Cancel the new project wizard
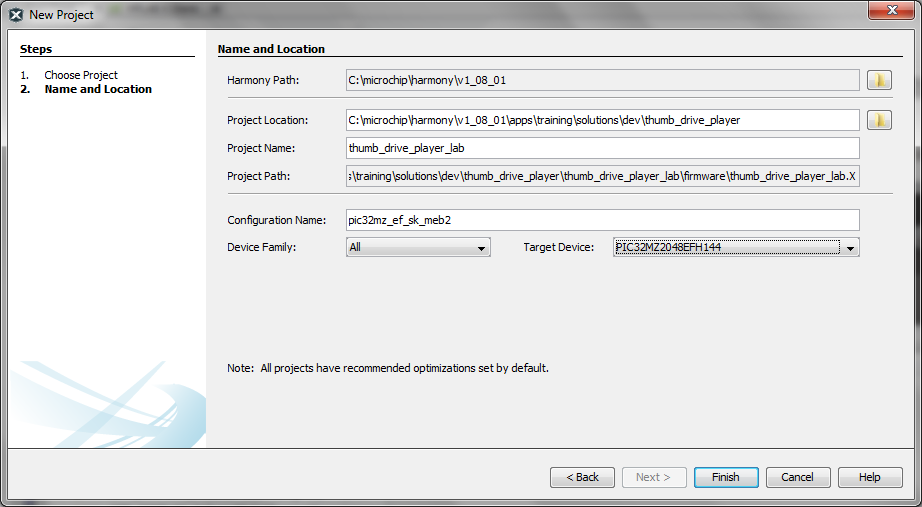The image size is (922, 507). coord(797,477)
